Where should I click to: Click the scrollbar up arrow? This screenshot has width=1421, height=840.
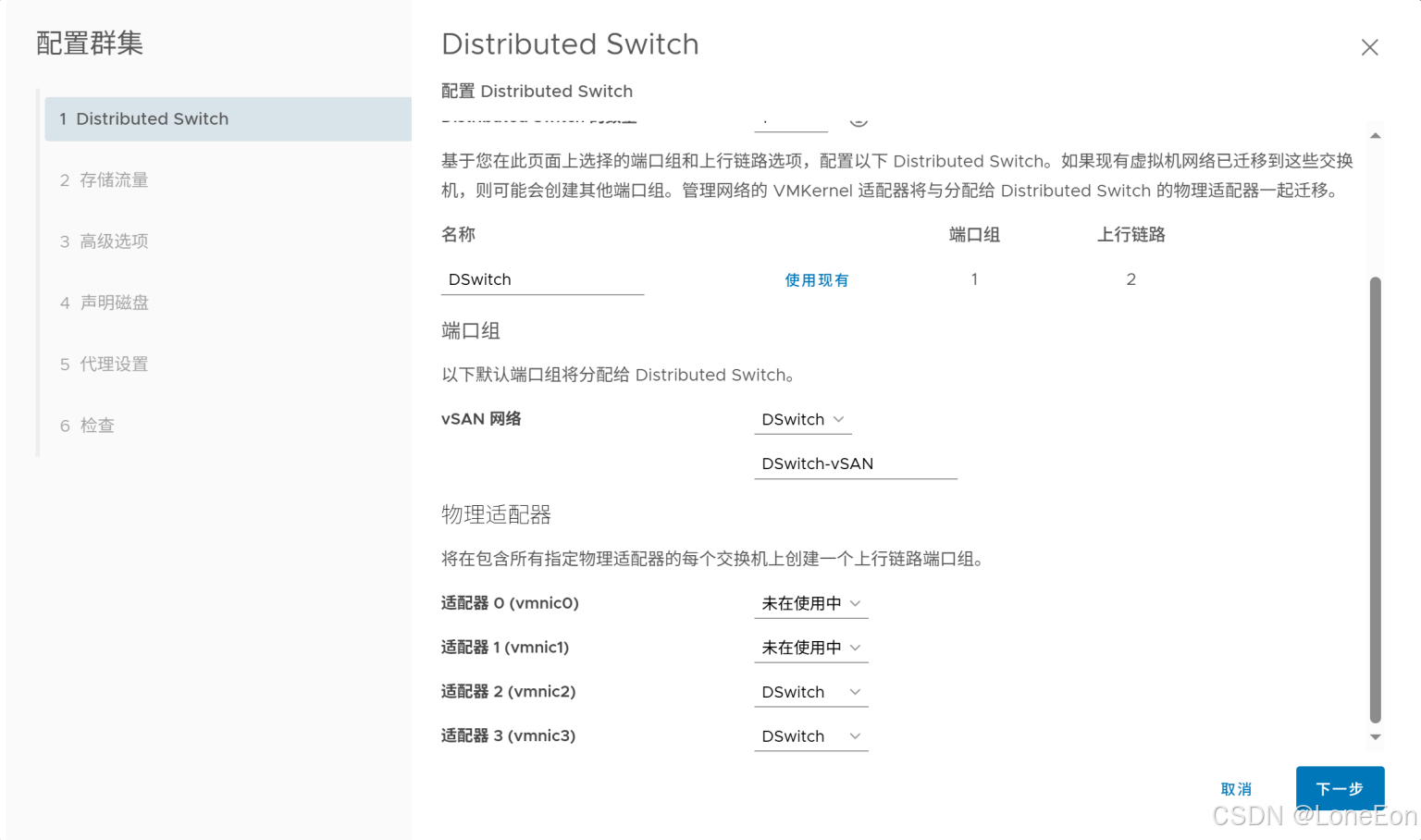(1376, 136)
